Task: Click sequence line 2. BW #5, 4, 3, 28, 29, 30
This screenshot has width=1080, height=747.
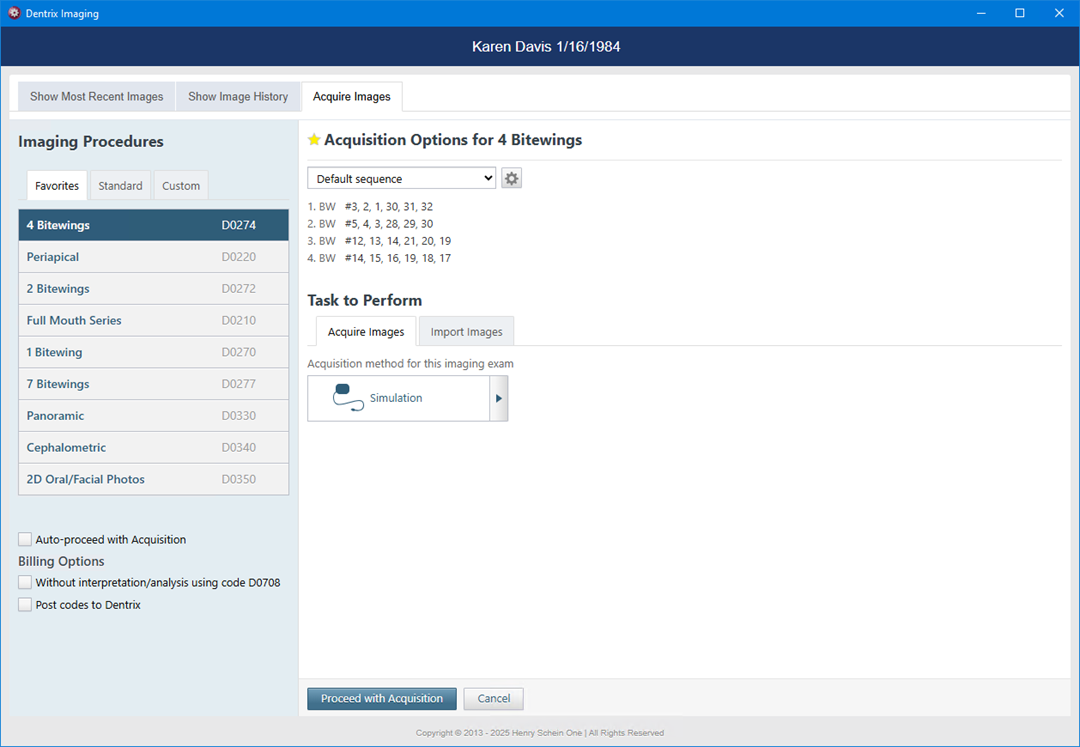Action: point(370,224)
